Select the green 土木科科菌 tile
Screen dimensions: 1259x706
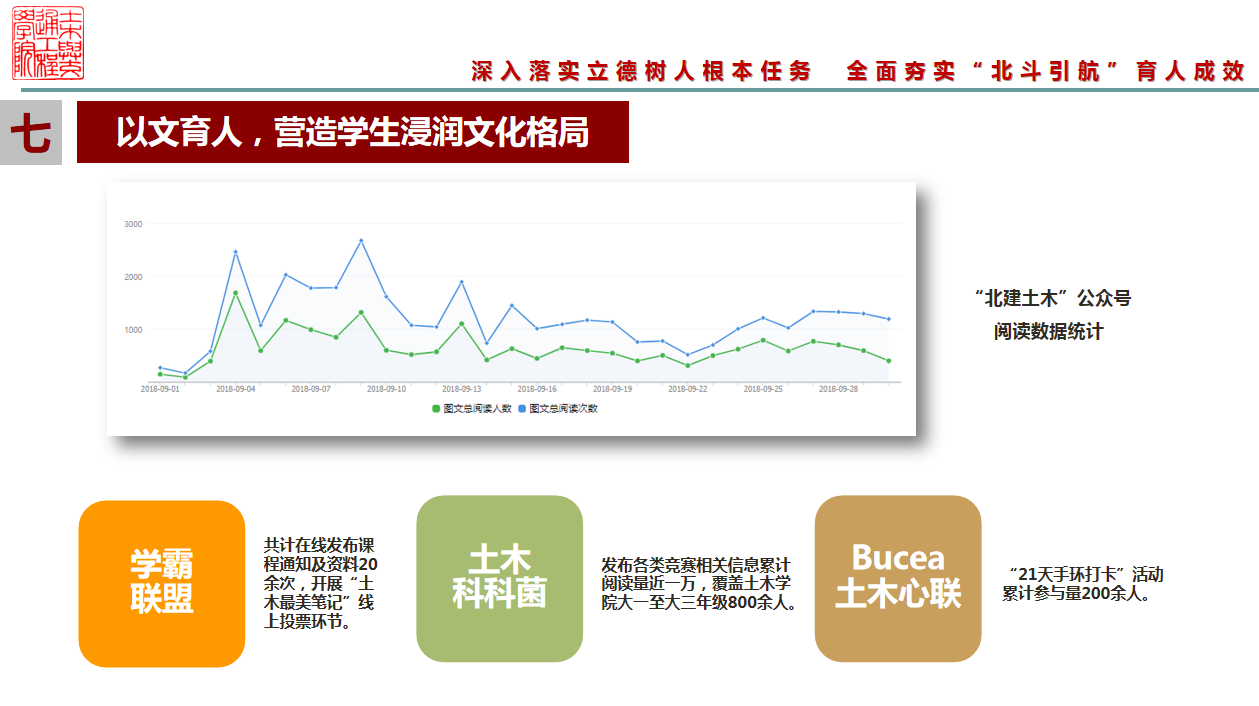point(499,579)
